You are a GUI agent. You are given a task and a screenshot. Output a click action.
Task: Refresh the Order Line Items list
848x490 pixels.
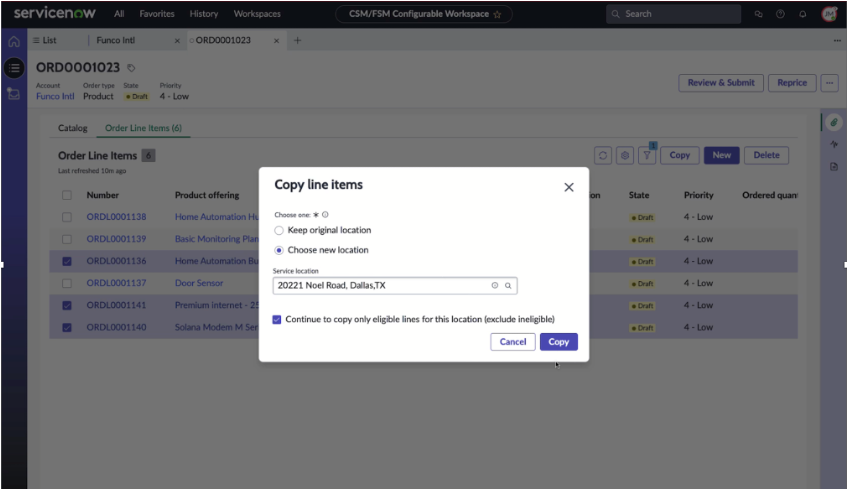[x=602, y=155]
